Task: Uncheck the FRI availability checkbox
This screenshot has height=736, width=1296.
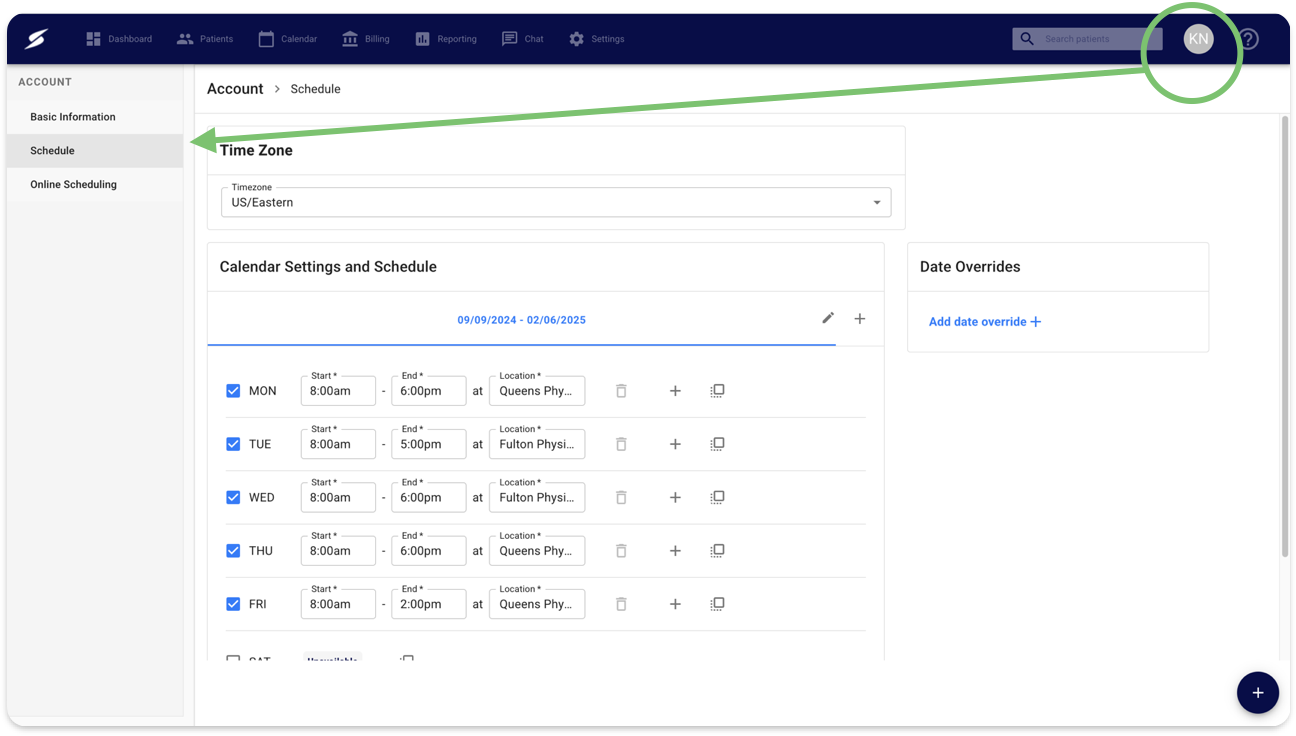Action: (x=233, y=604)
